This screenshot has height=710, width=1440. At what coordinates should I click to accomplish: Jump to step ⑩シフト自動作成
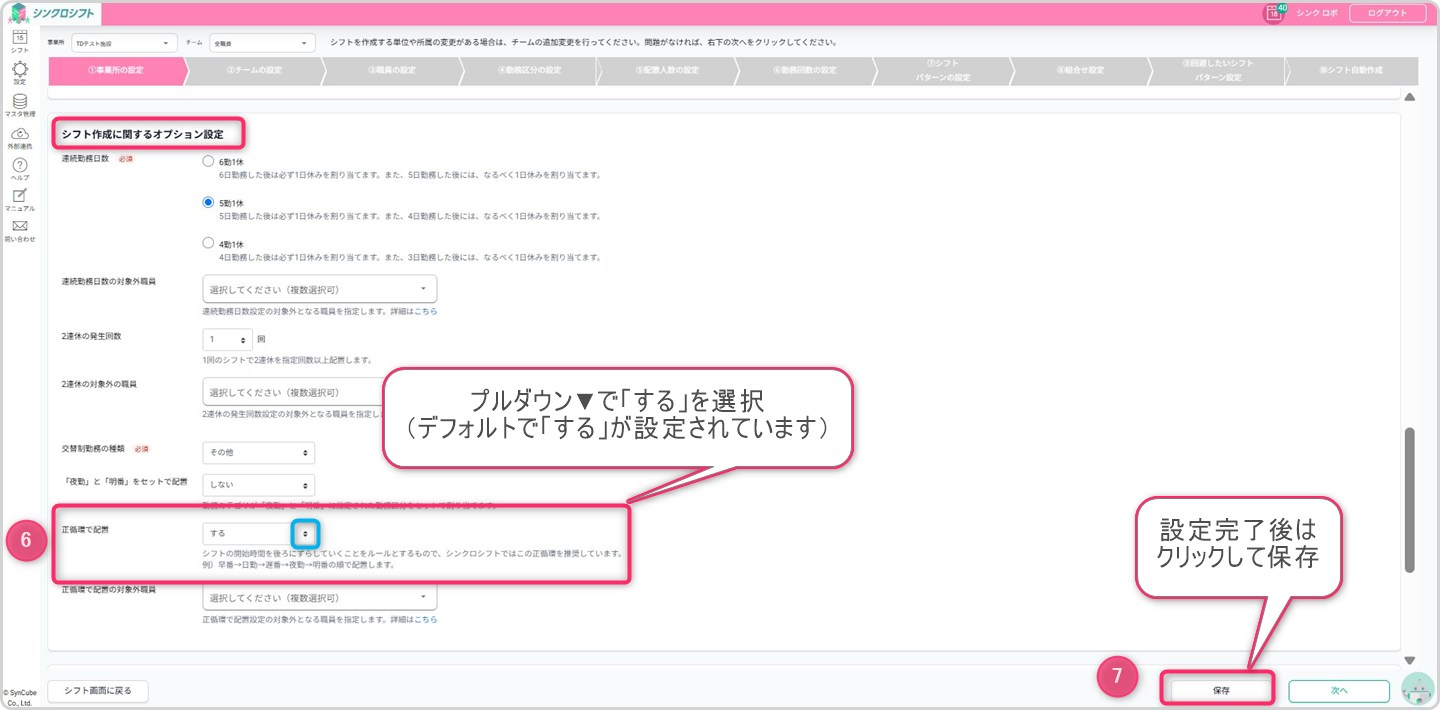(x=1350, y=70)
